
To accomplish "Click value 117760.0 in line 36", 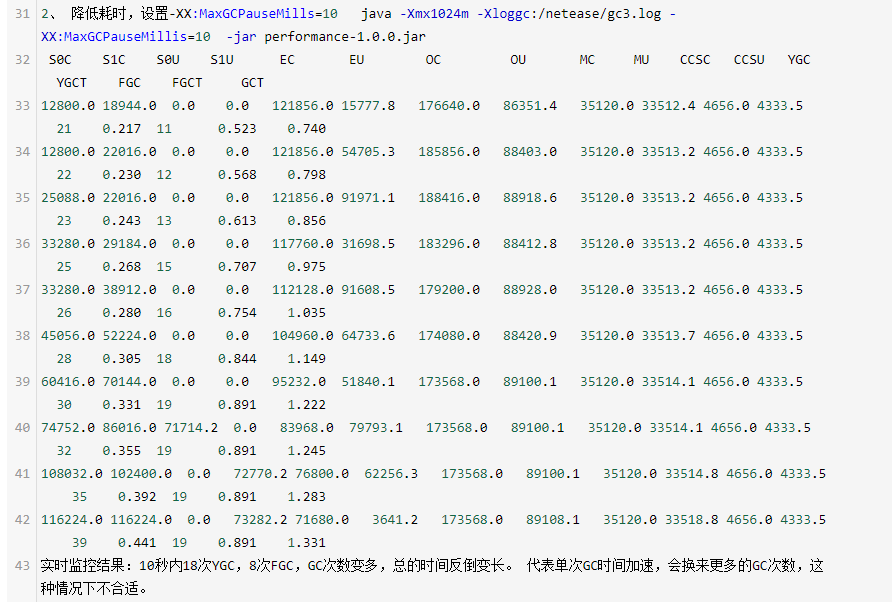I will [303, 244].
